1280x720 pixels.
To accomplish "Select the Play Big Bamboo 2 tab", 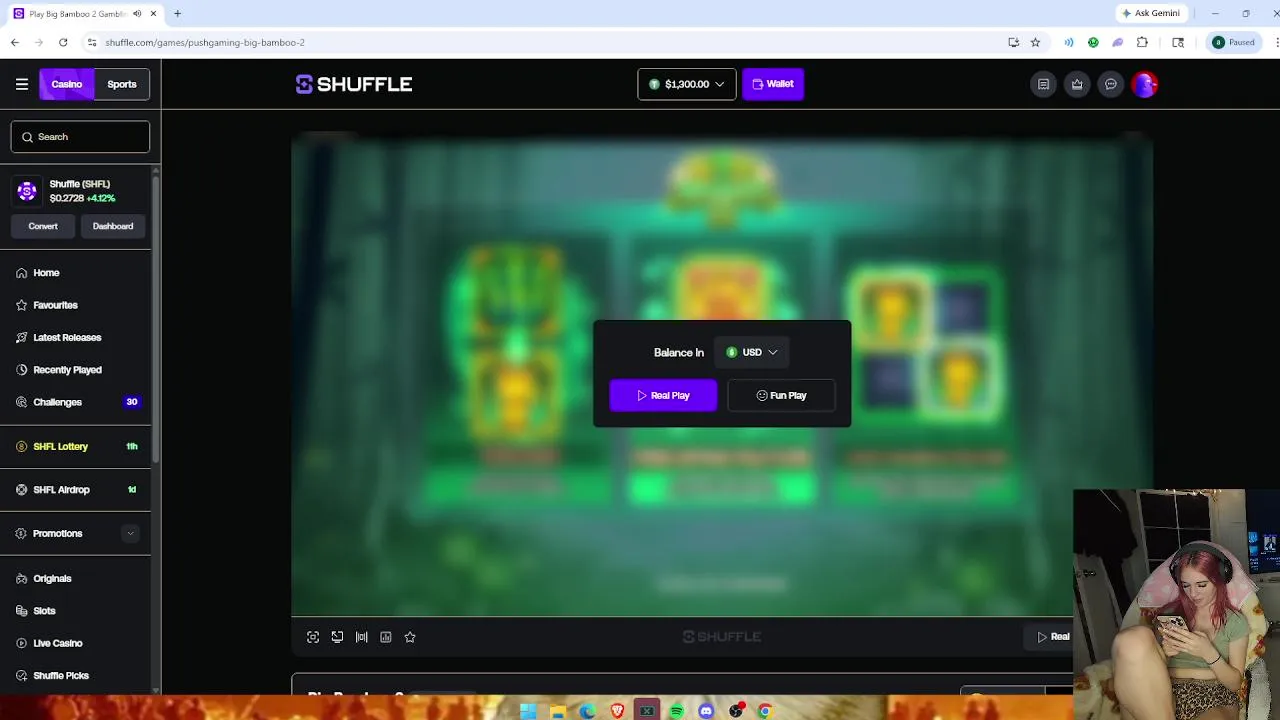I will pyautogui.click(x=78, y=14).
